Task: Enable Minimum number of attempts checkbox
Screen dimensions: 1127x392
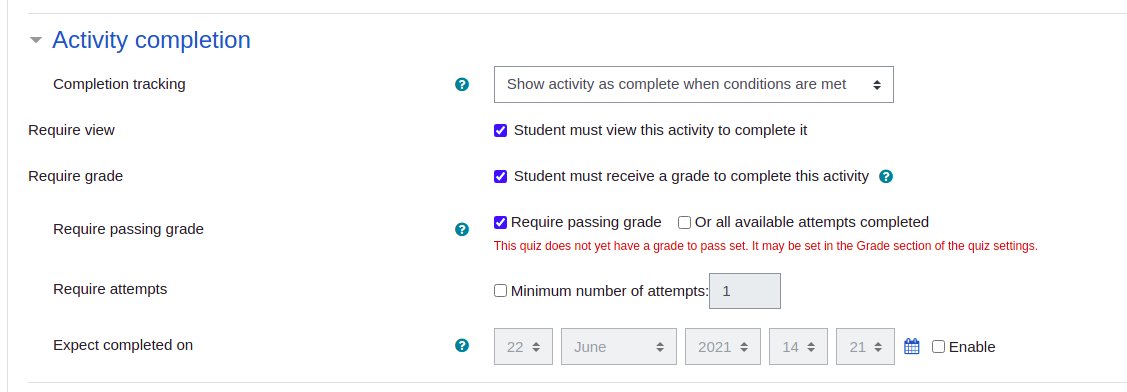Action: pyautogui.click(x=500, y=291)
